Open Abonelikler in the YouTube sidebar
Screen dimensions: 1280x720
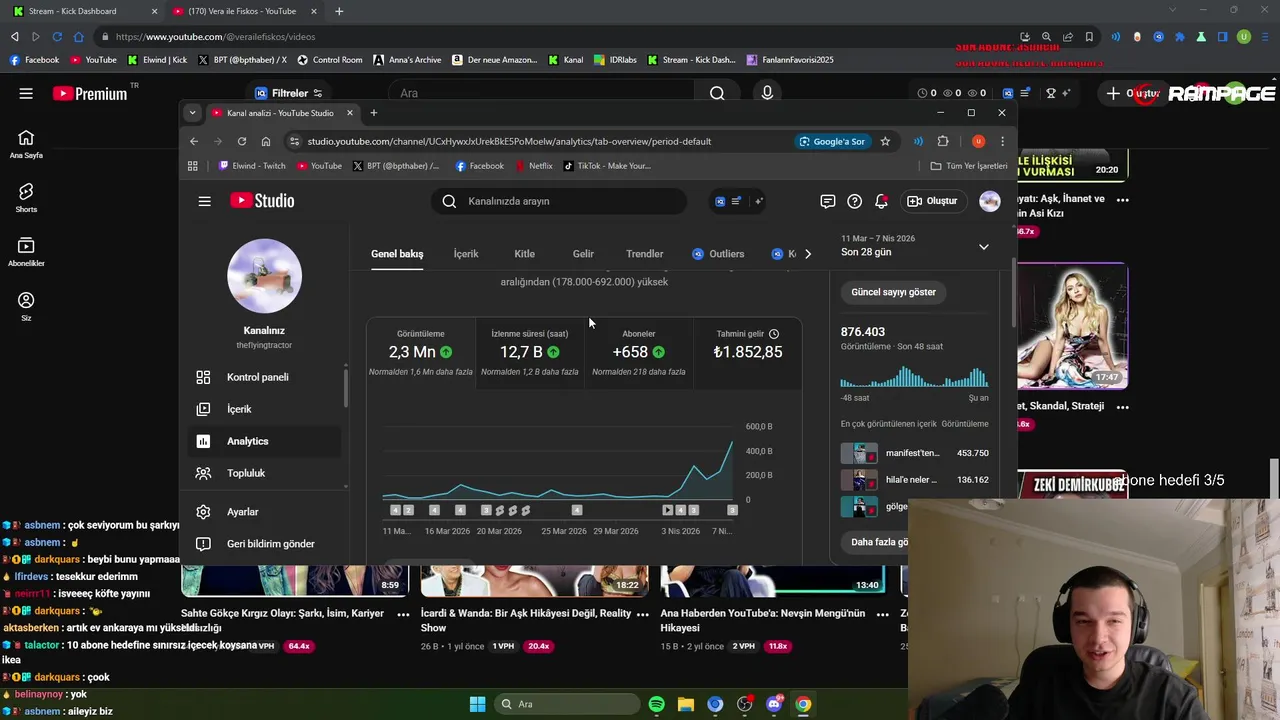click(26, 251)
